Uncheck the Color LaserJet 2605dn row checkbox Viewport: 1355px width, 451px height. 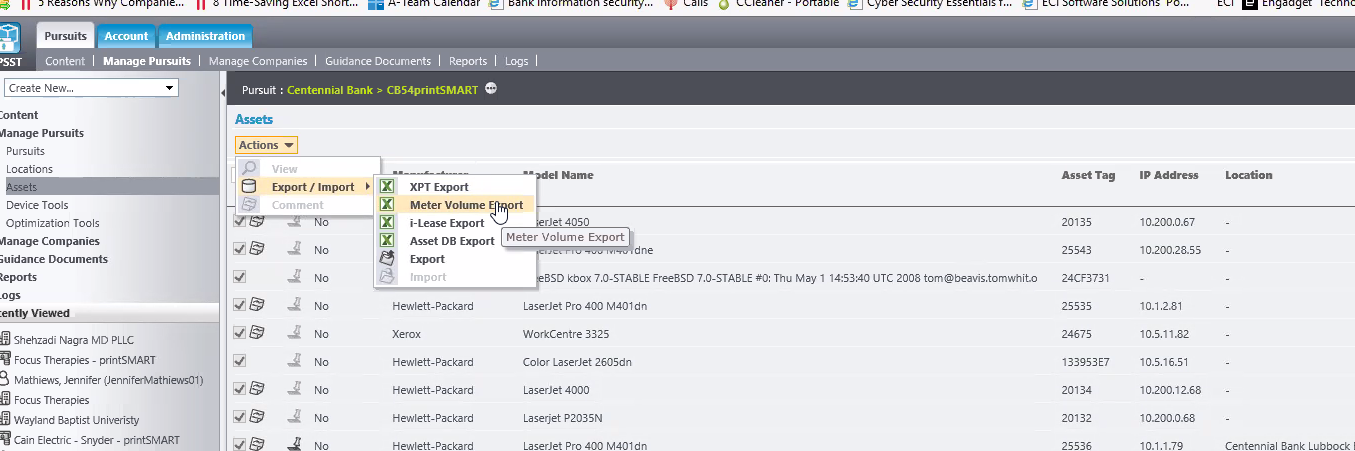pos(240,361)
